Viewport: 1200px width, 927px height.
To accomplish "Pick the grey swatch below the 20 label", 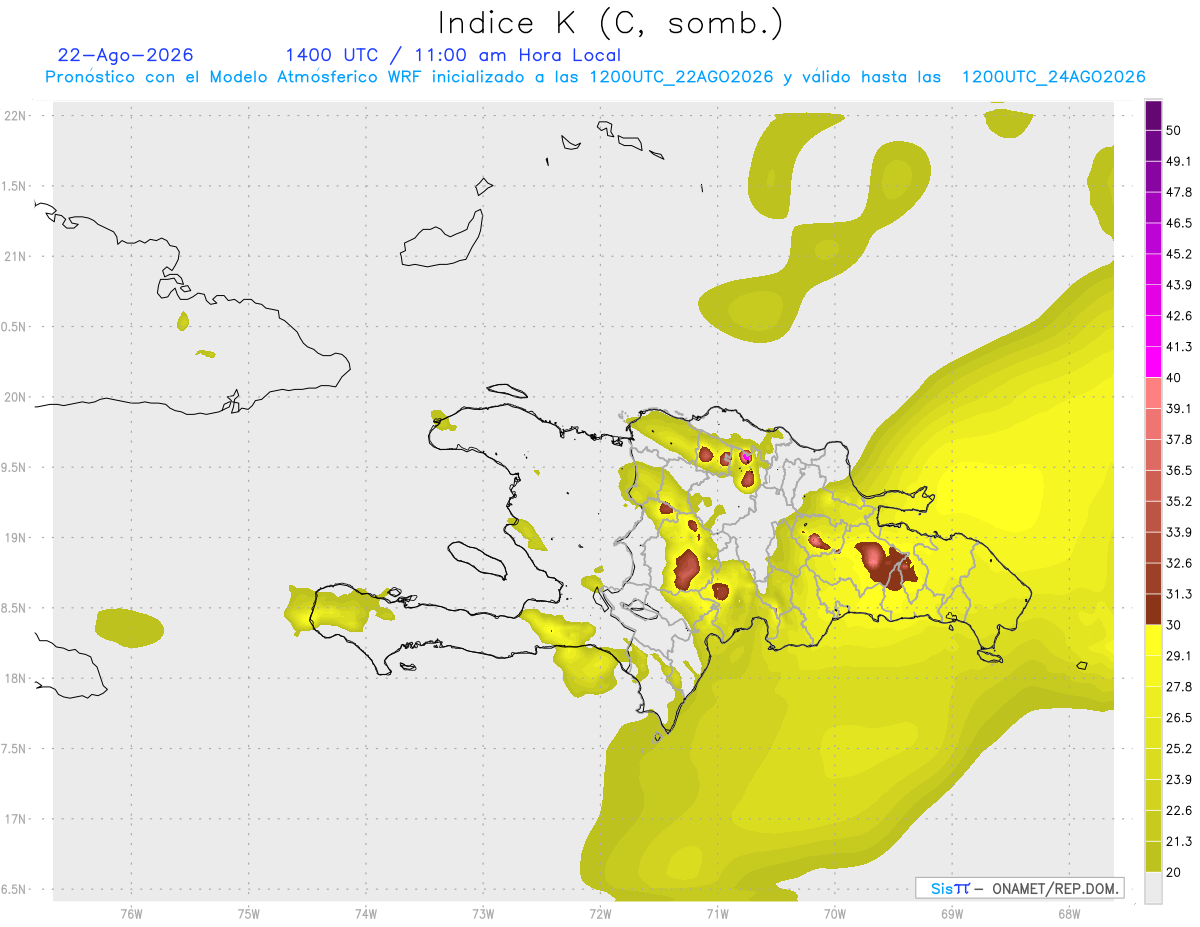I will [1153, 888].
